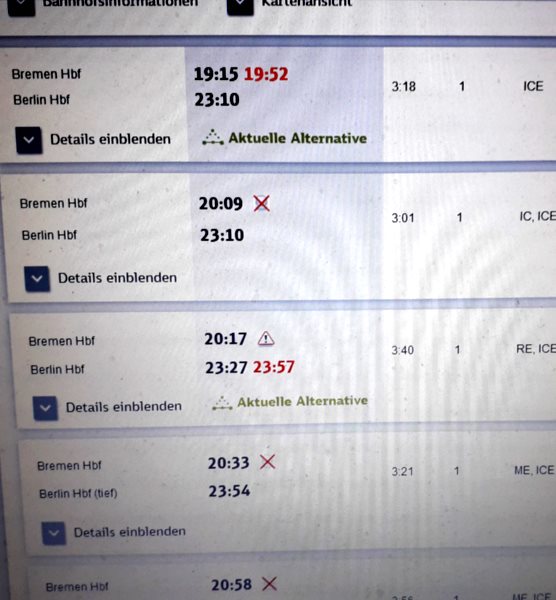
Task: Select the delayed departure time 19:52
Action: pyautogui.click(x=266, y=74)
